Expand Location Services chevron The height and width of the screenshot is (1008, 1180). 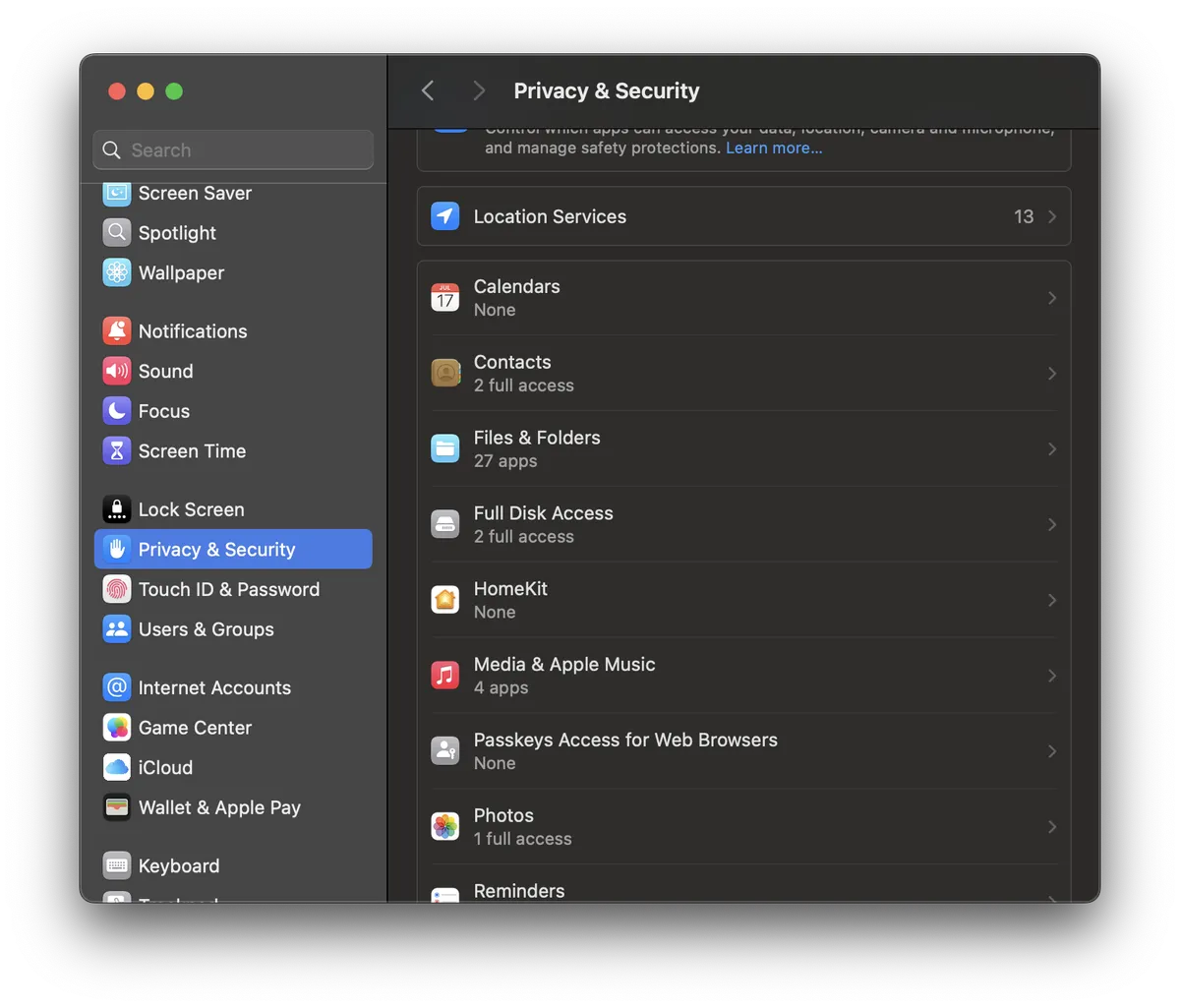[1052, 216]
